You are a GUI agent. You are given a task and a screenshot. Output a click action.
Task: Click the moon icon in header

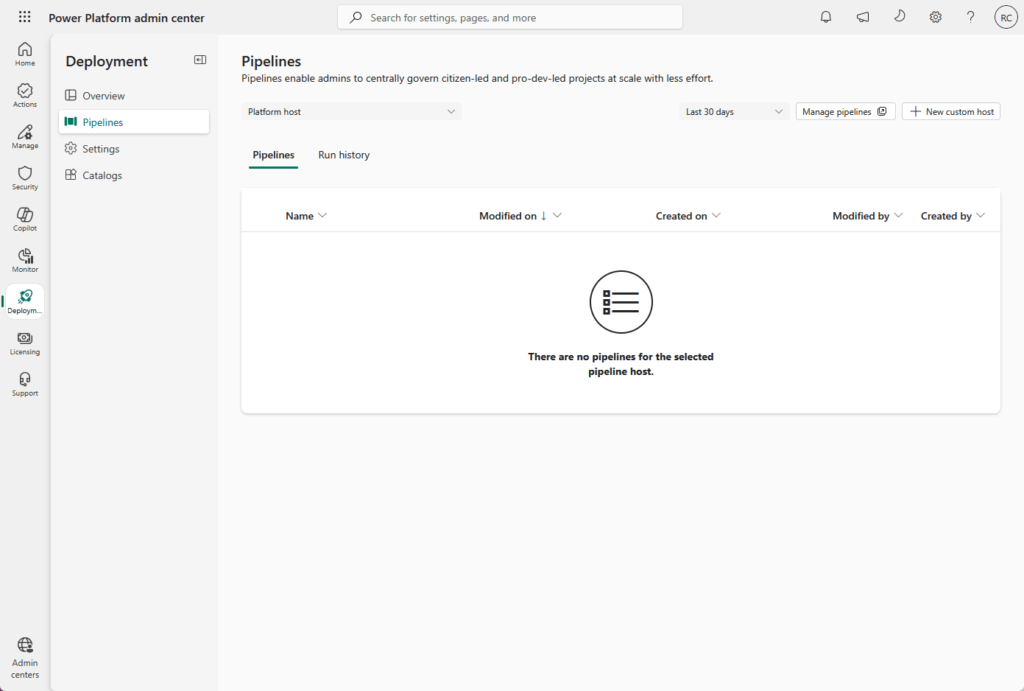899,16
